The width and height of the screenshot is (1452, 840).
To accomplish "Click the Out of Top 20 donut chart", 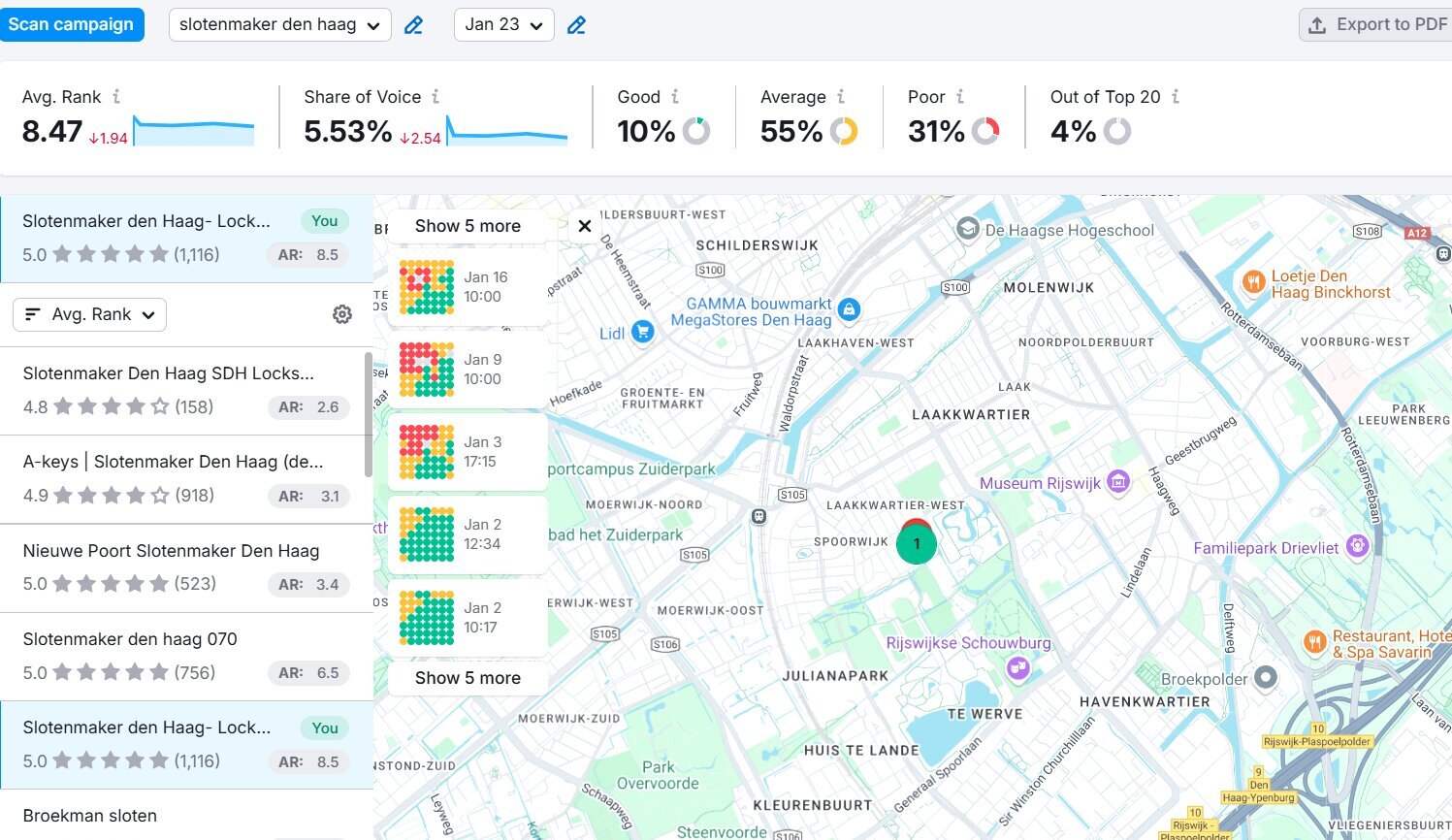I will tap(1117, 131).
